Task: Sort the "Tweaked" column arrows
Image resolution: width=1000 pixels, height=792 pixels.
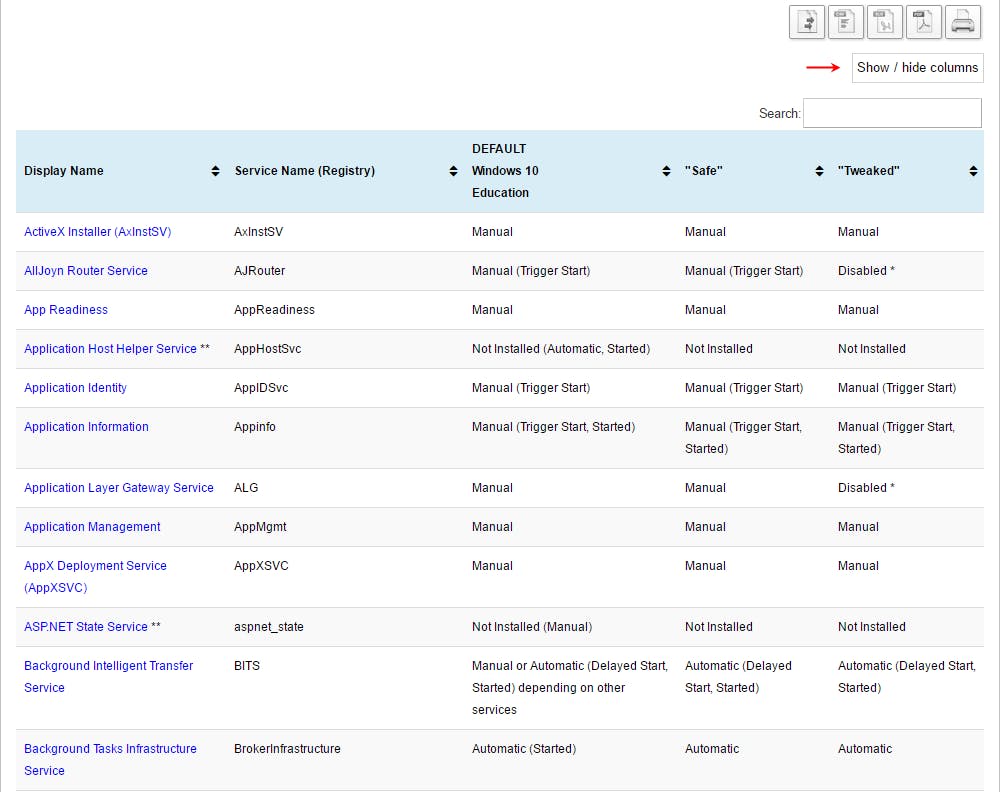Action: (973, 171)
